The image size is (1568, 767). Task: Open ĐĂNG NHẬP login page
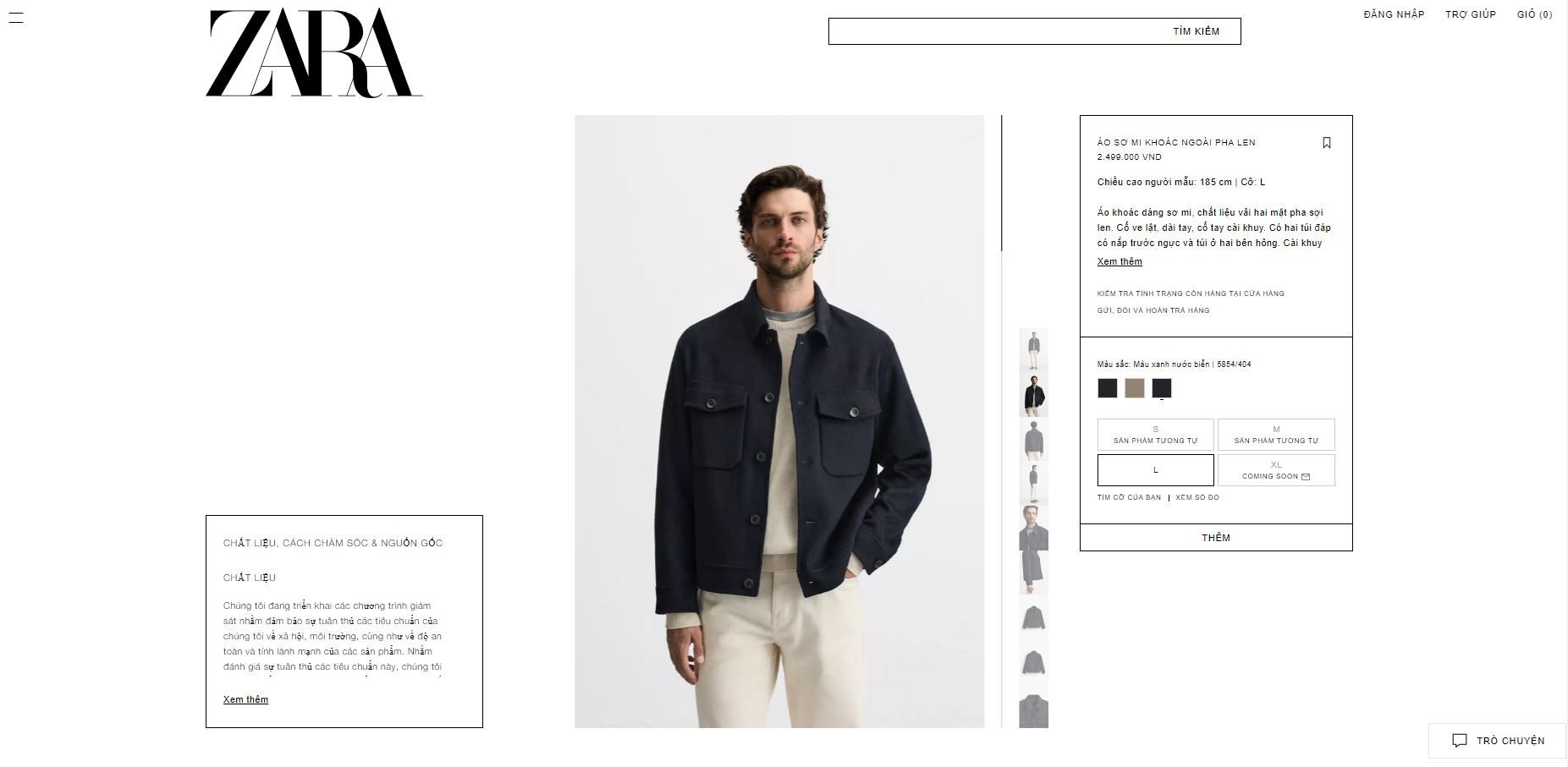coord(1394,14)
